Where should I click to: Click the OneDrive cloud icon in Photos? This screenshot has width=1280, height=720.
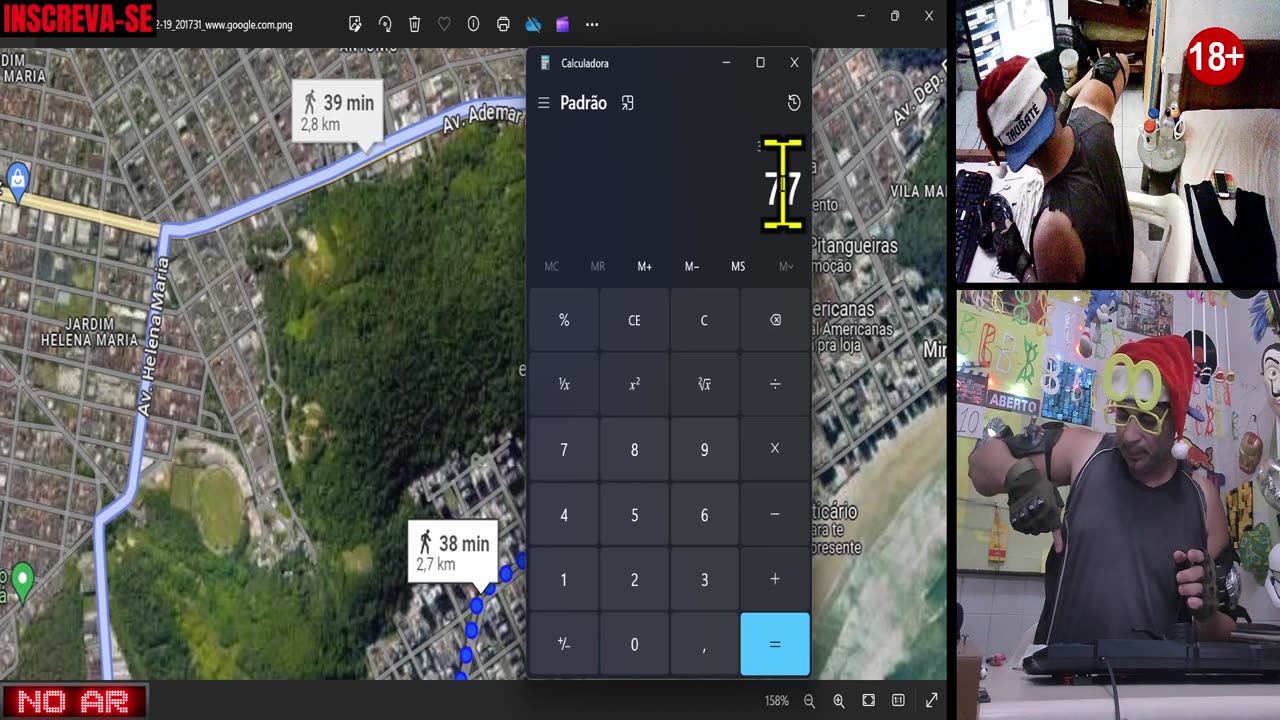click(x=533, y=24)
